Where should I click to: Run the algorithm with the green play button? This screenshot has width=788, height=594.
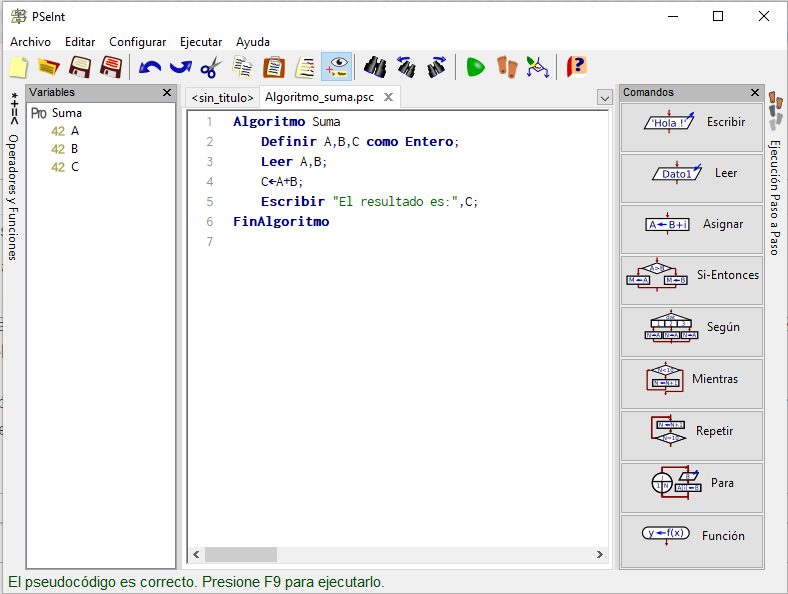(x=475, y=67)
